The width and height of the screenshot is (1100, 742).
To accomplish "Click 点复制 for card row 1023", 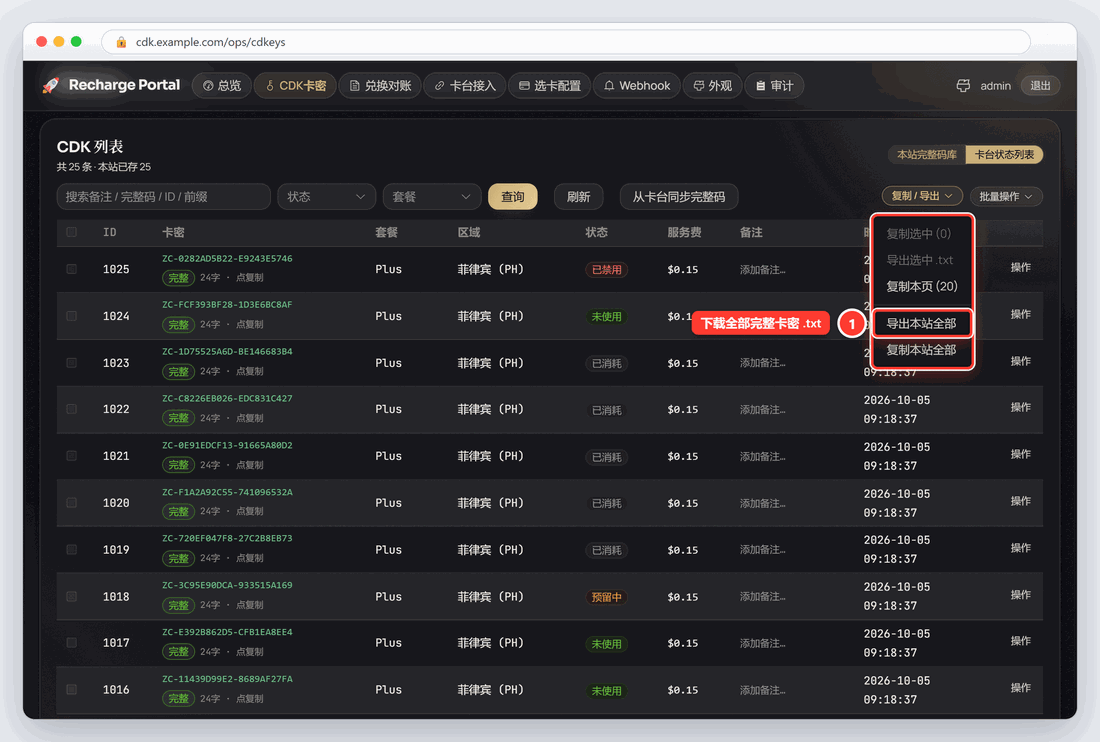I will click(250, 371).
